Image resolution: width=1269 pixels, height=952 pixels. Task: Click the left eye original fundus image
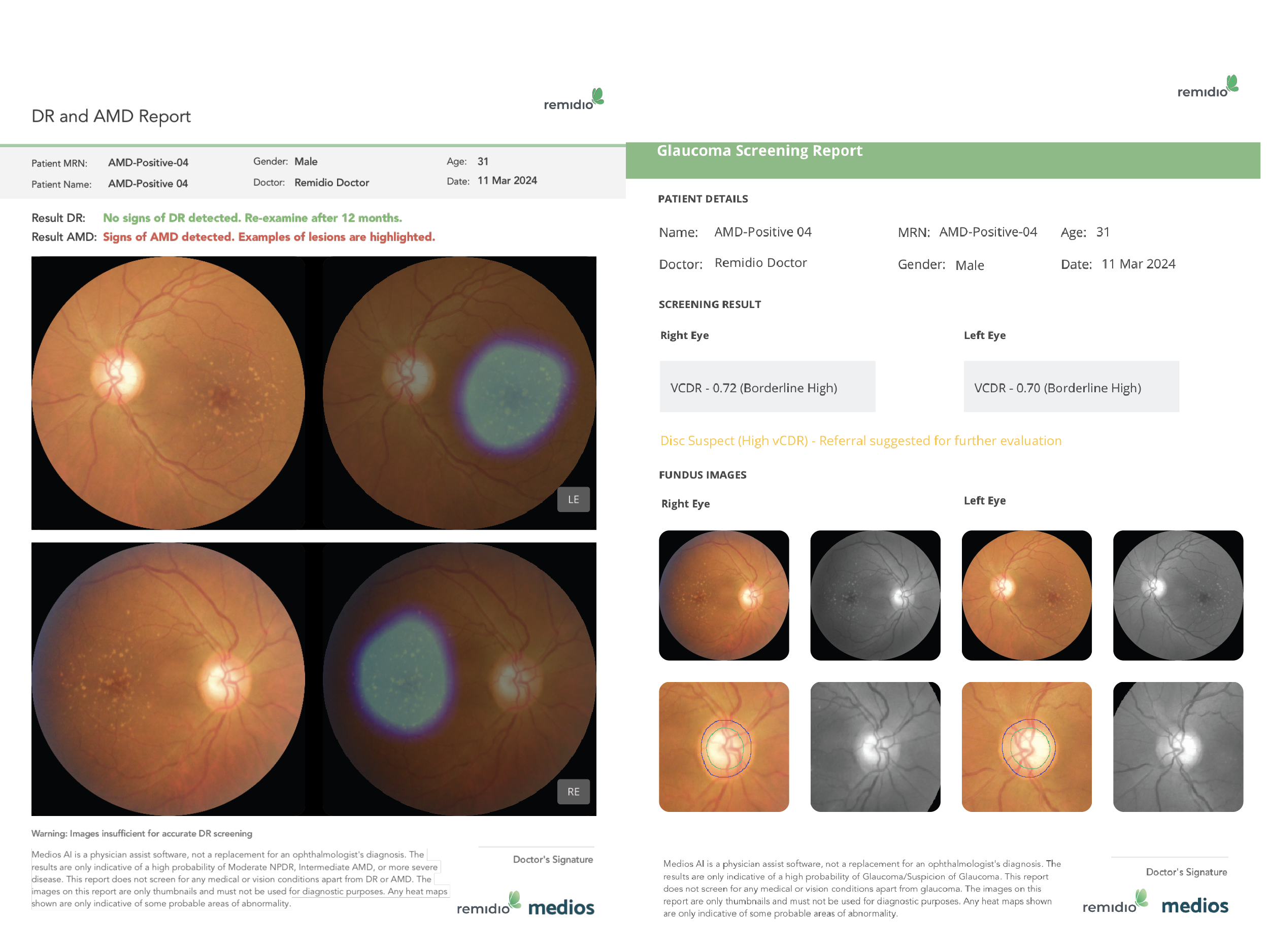click(168, 393)
